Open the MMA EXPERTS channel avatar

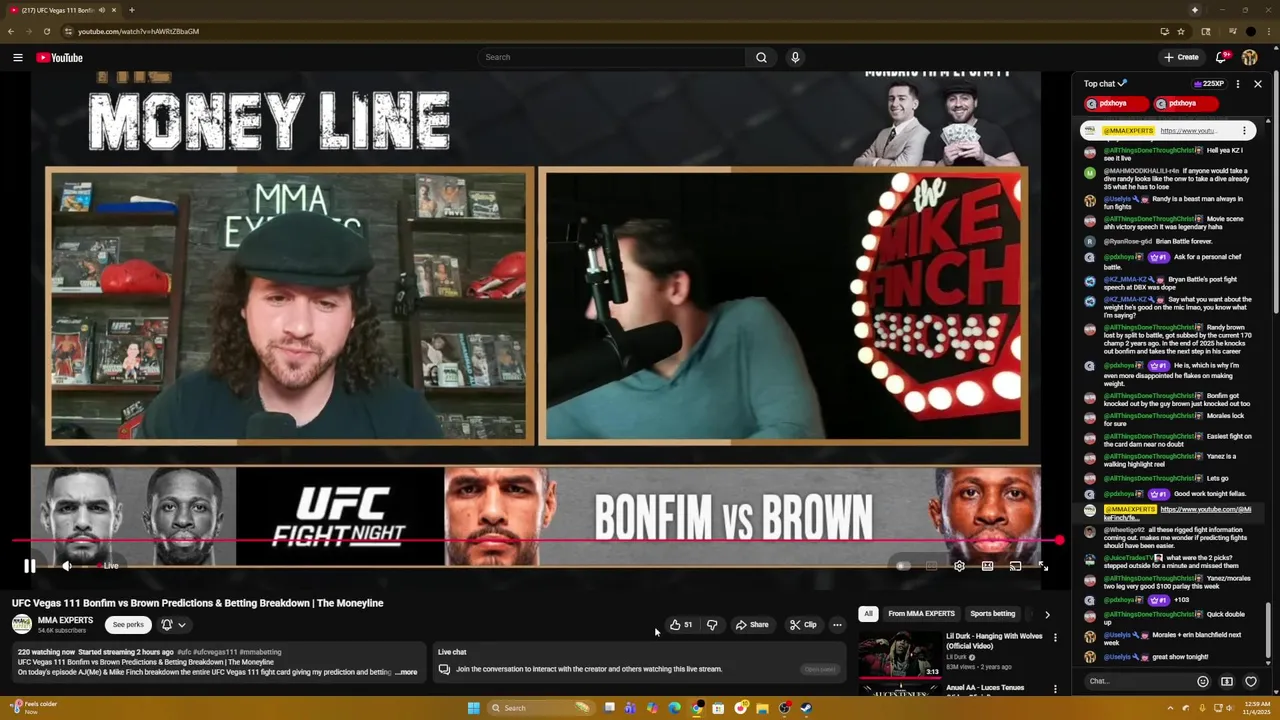point(22,624)
